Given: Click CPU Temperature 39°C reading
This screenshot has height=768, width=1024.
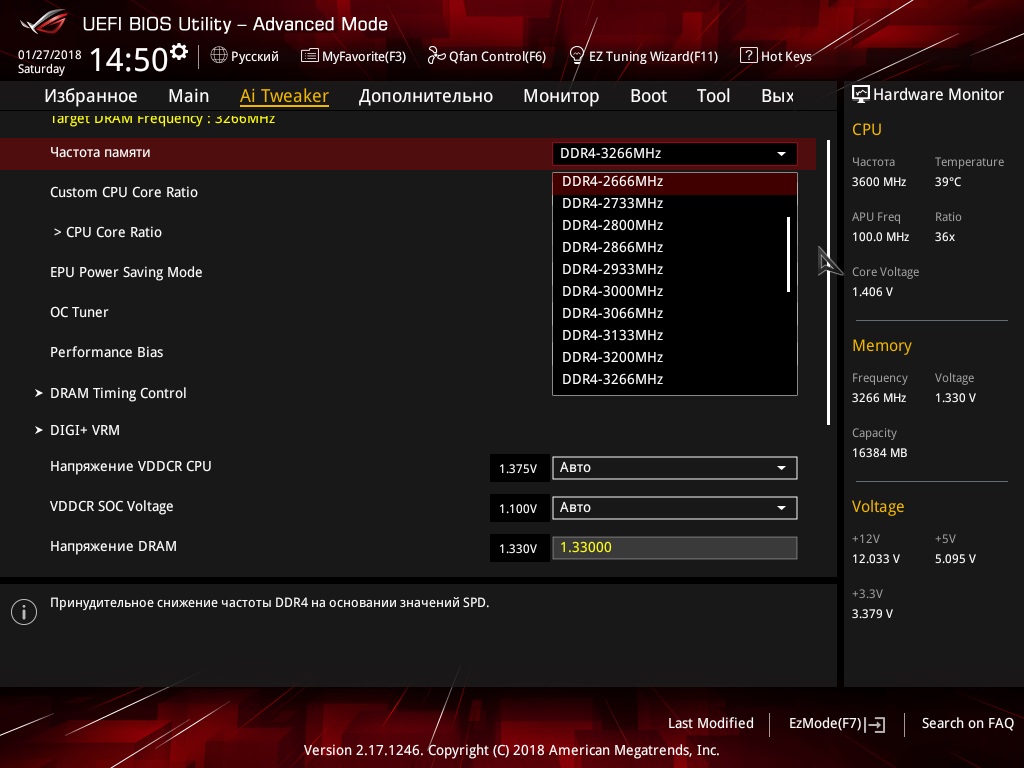Looking at the screenshot, I should [x=948, y=182].
